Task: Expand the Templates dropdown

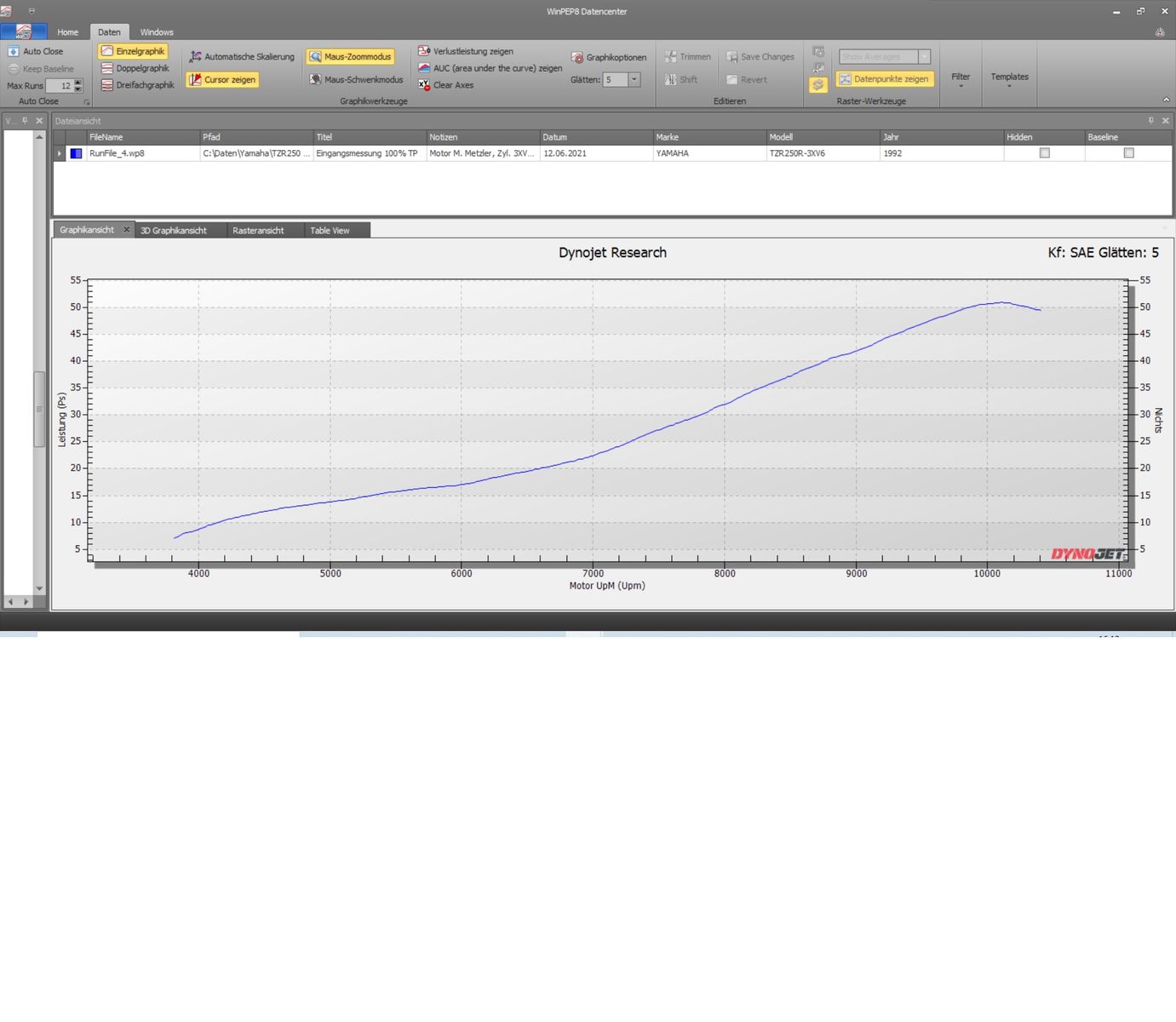Action: [x=1009, y=79]
